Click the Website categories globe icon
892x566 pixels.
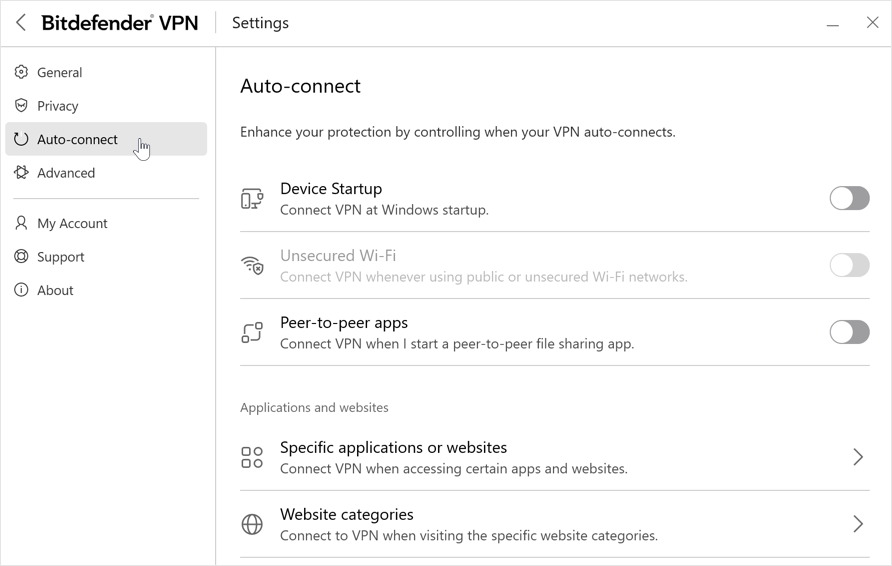pyautogui.click(x=252, y=524)
